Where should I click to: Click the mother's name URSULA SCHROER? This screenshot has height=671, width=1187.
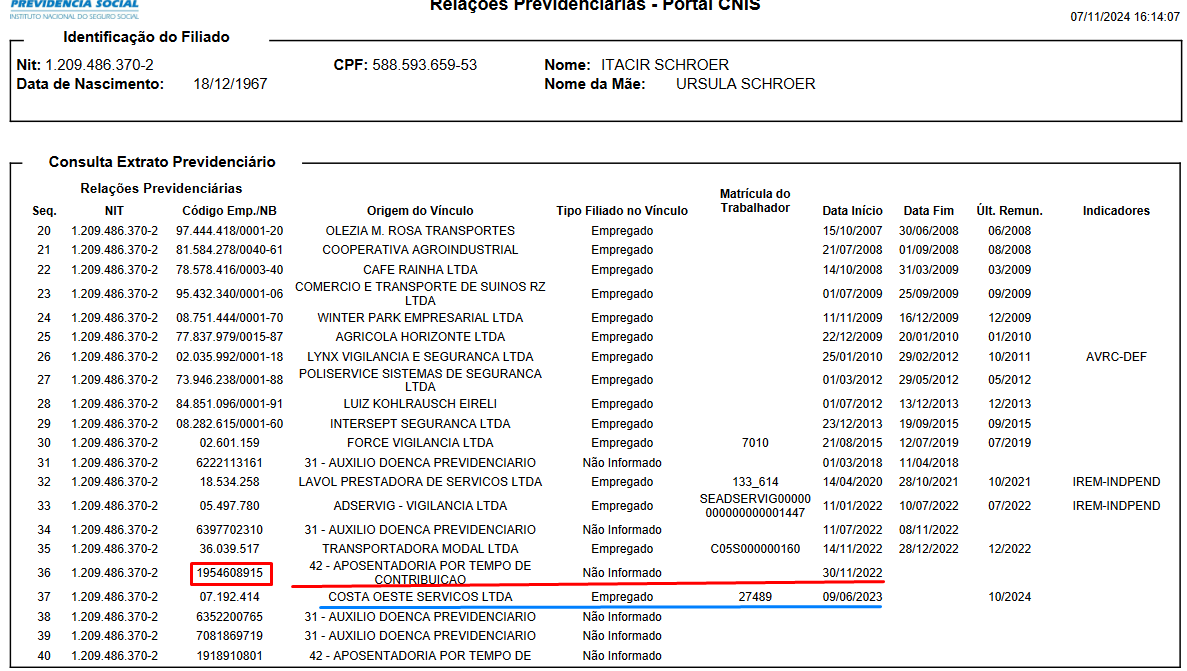coord(746,84)
